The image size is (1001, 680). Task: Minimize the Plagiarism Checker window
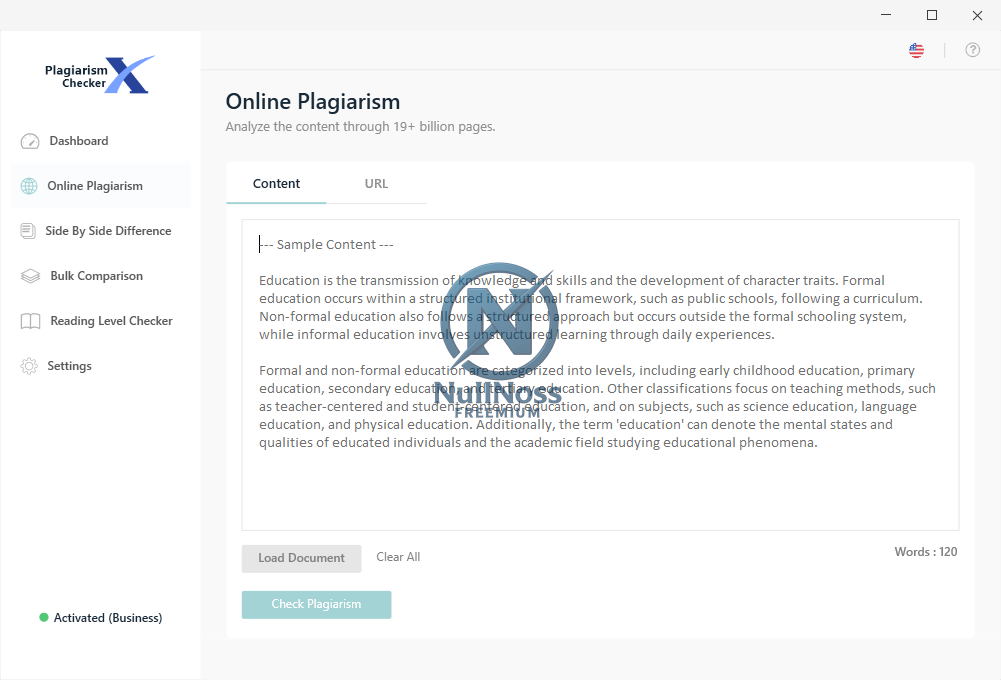tap(886, 15)
